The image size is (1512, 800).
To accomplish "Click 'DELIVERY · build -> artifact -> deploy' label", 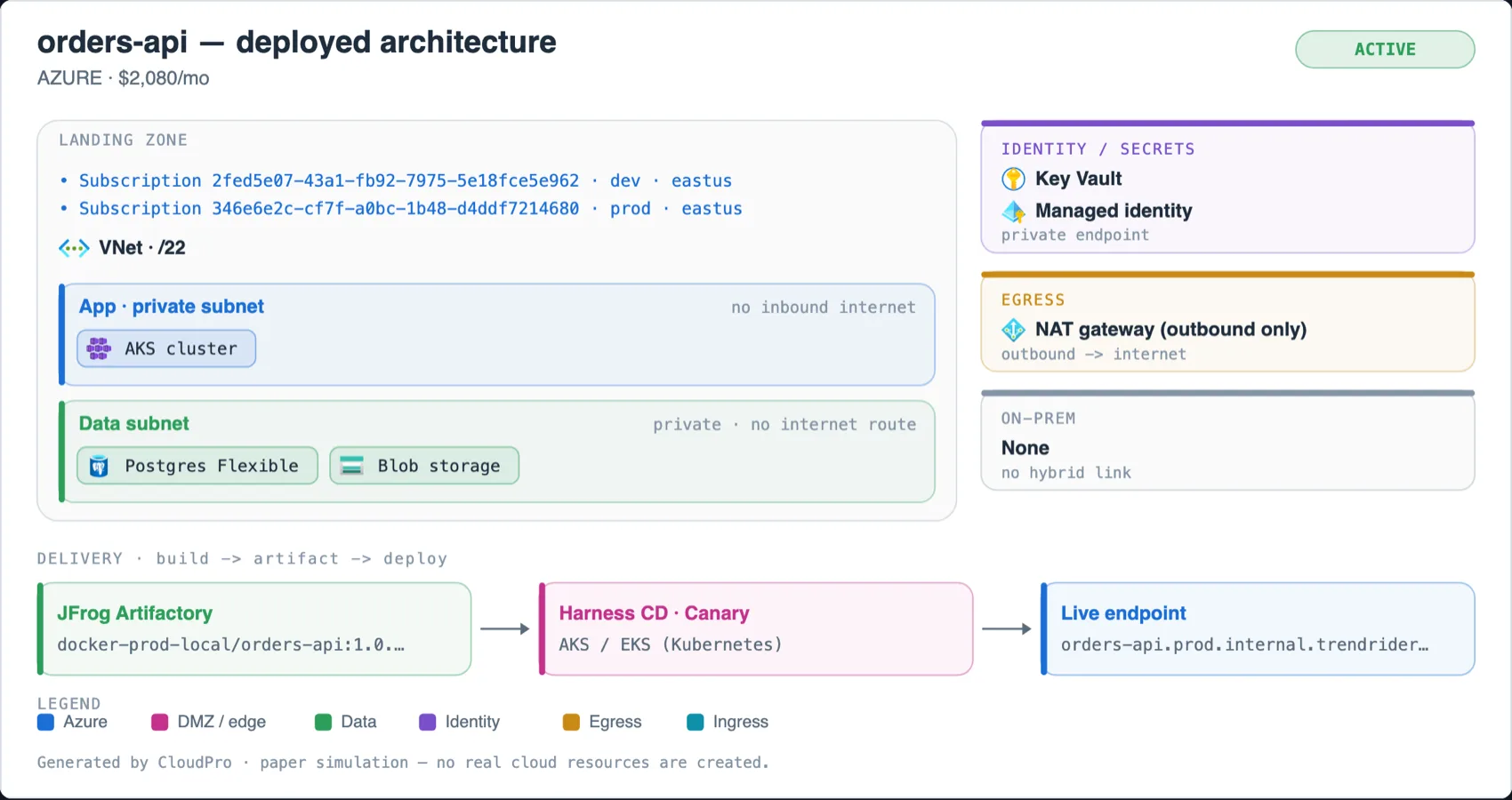I will point(242,558).
